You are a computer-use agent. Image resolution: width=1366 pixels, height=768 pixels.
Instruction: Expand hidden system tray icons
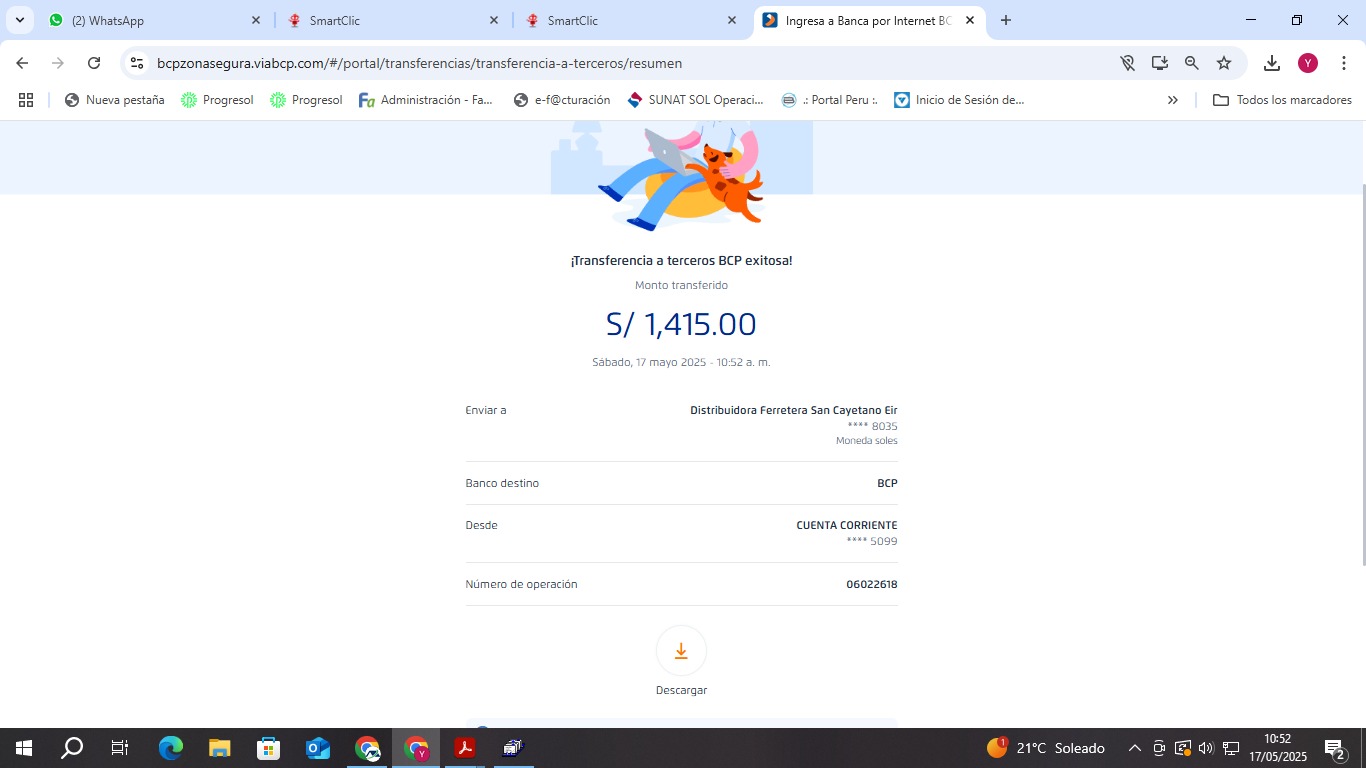click(1134, 748)
